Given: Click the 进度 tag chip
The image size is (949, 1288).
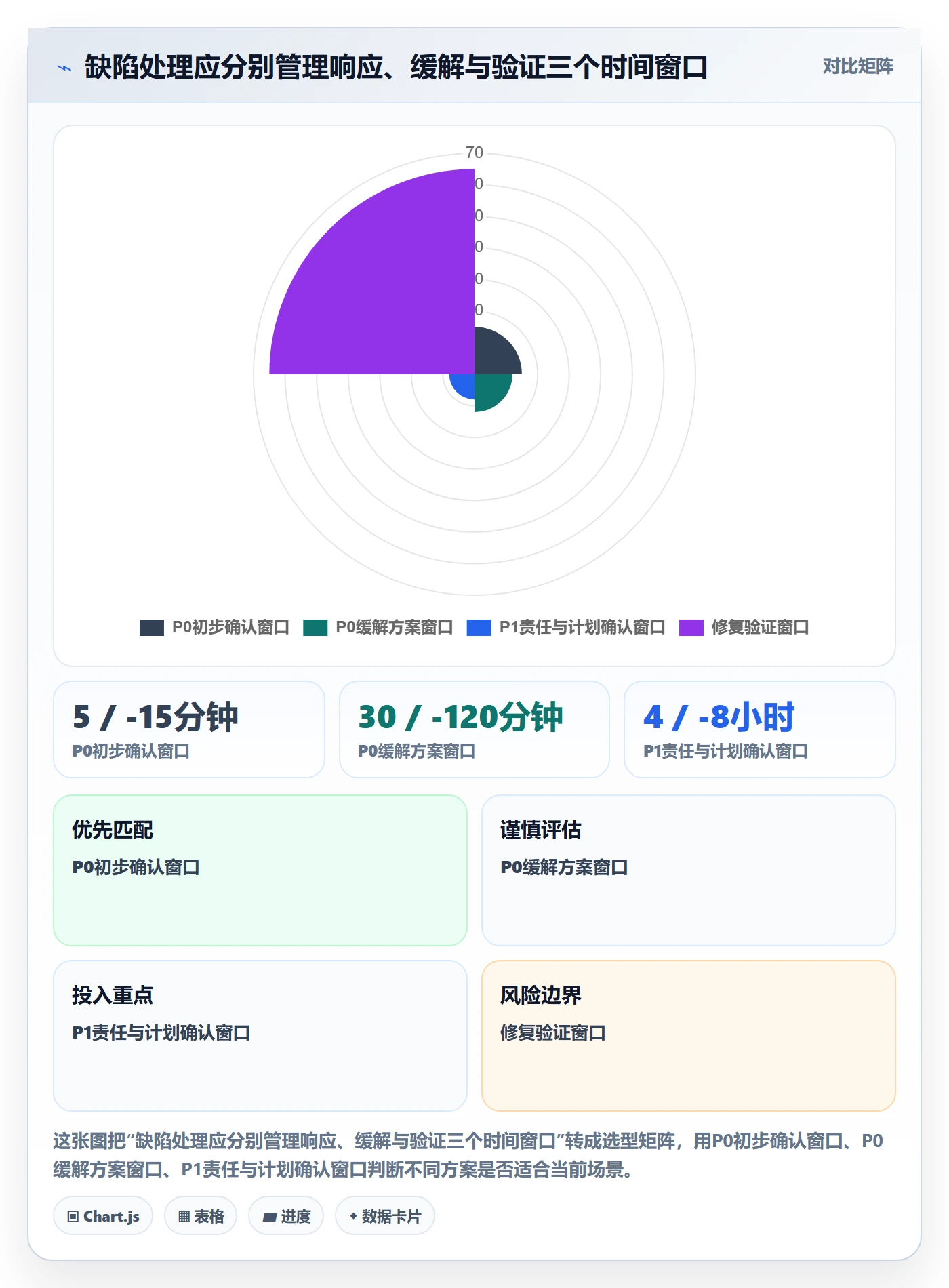Looking at the screenshot, I should pyautogui.click(x=286, y=1216).
